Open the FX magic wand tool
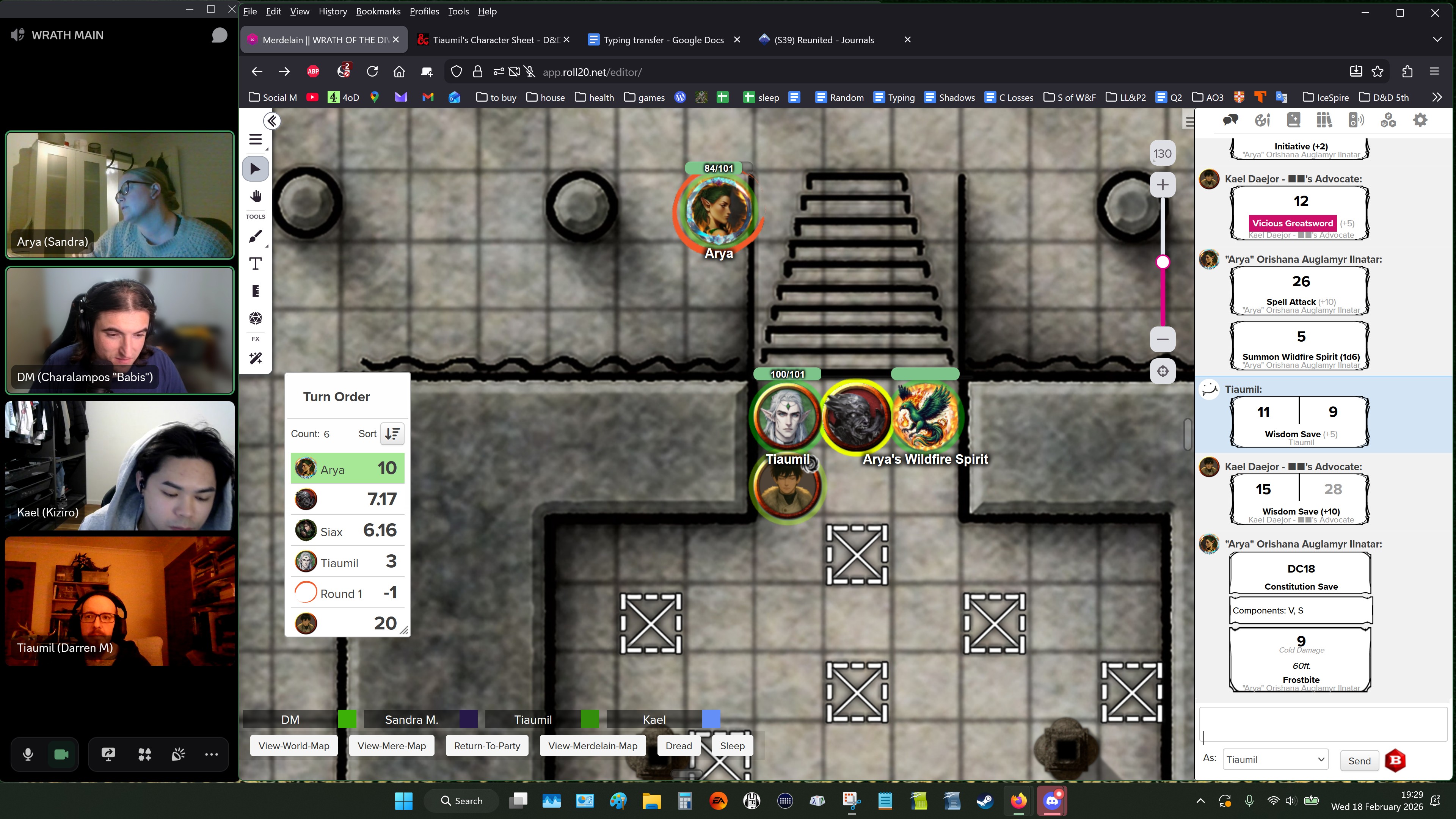The image size is (1456, 819). click(255, 358)
